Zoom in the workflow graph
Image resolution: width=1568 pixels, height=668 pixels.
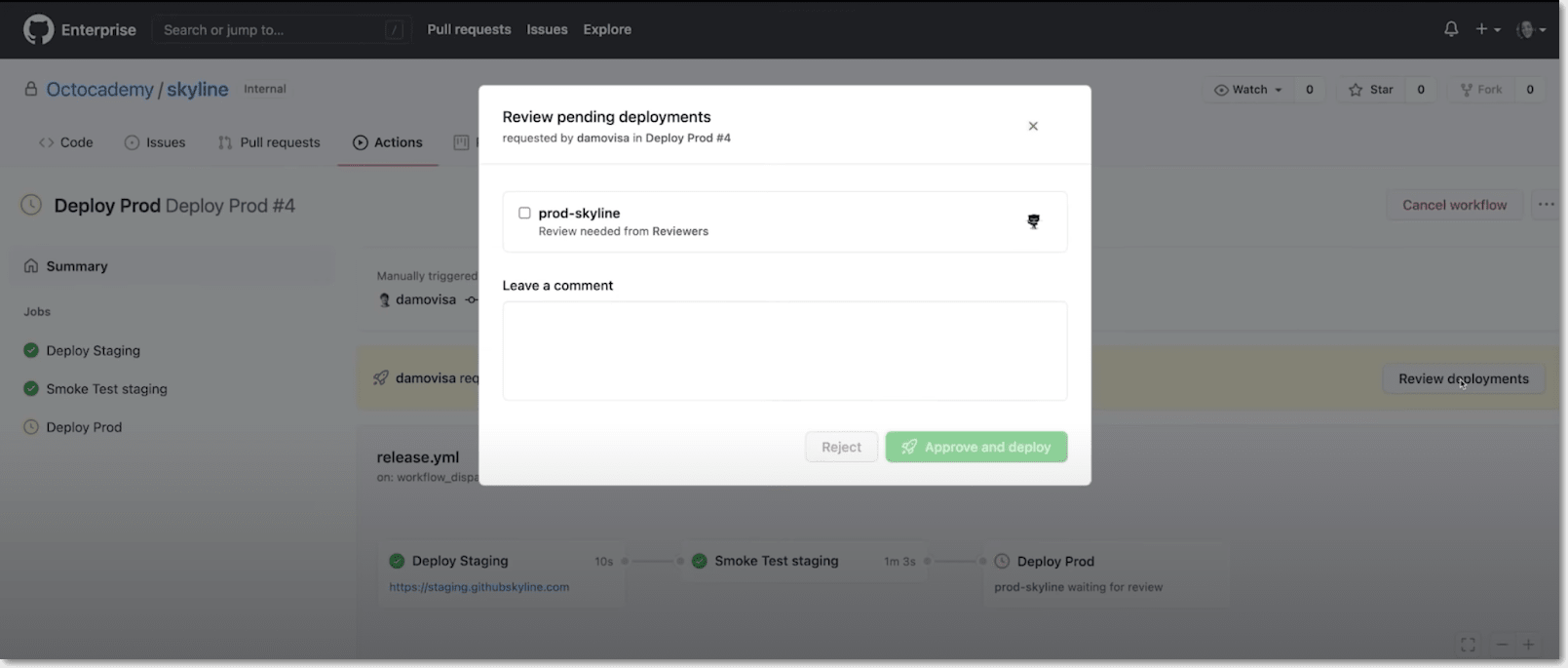pyautogui.click(x=1529, y=645)
